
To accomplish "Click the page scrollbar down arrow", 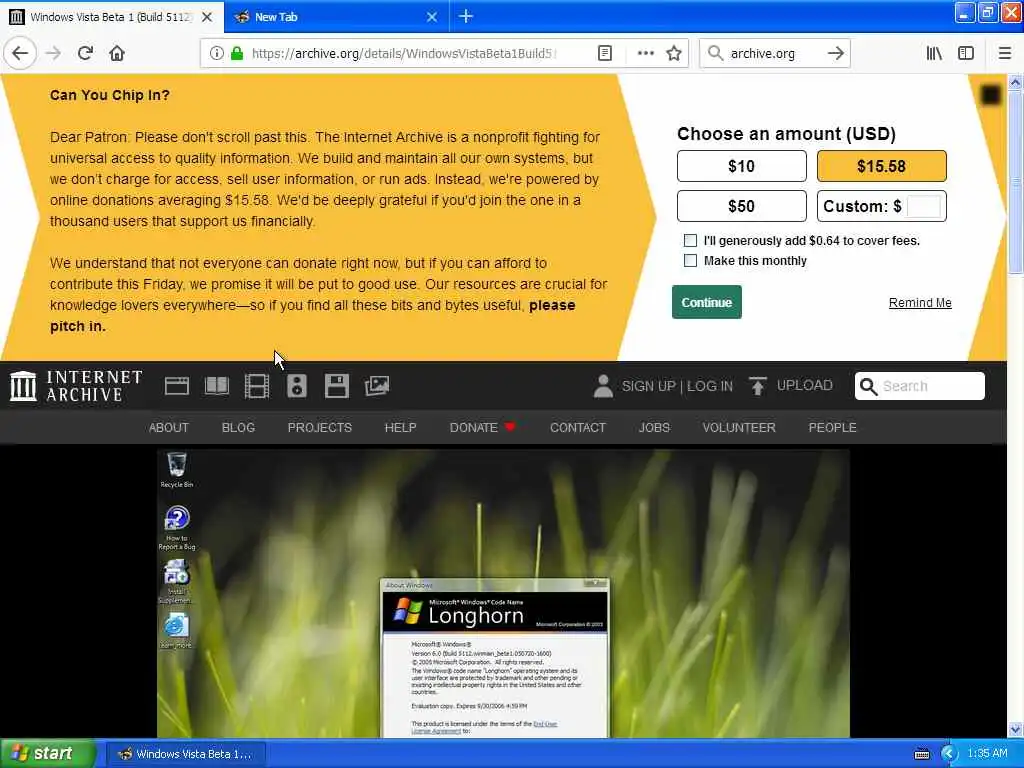I will tap(1015, 729).
